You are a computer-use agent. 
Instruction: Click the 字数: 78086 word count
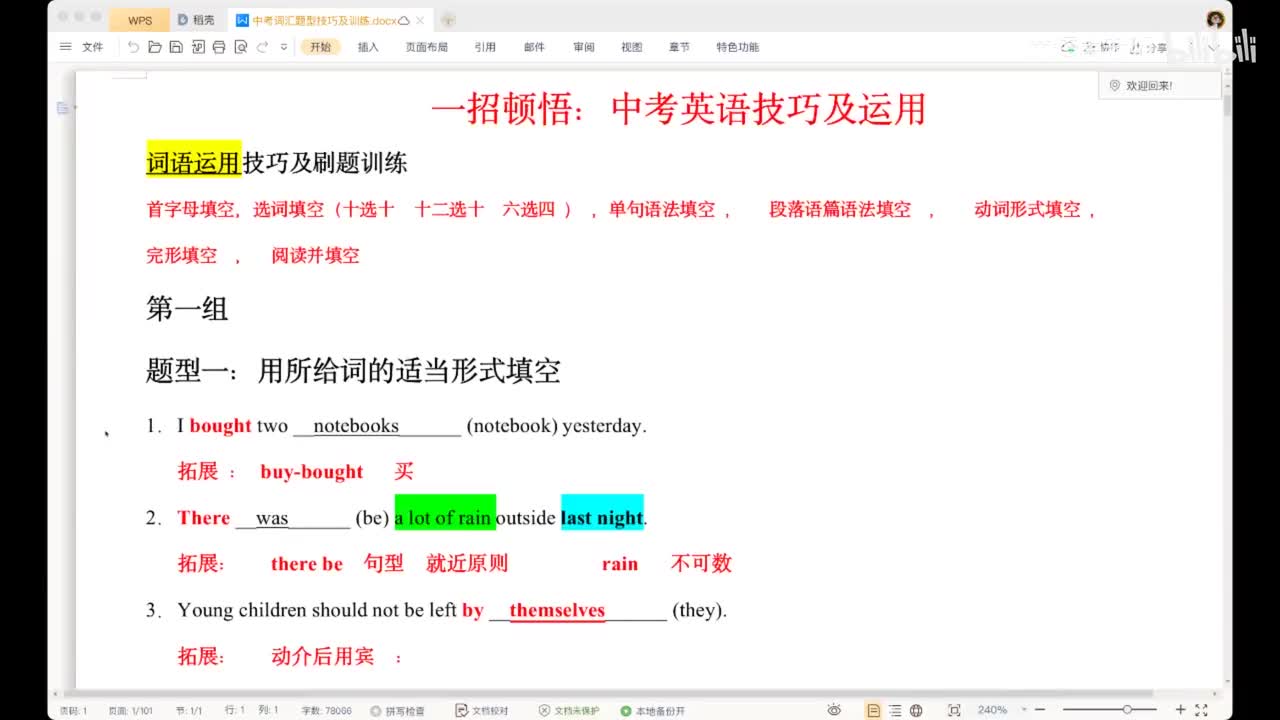pos(326,711)
